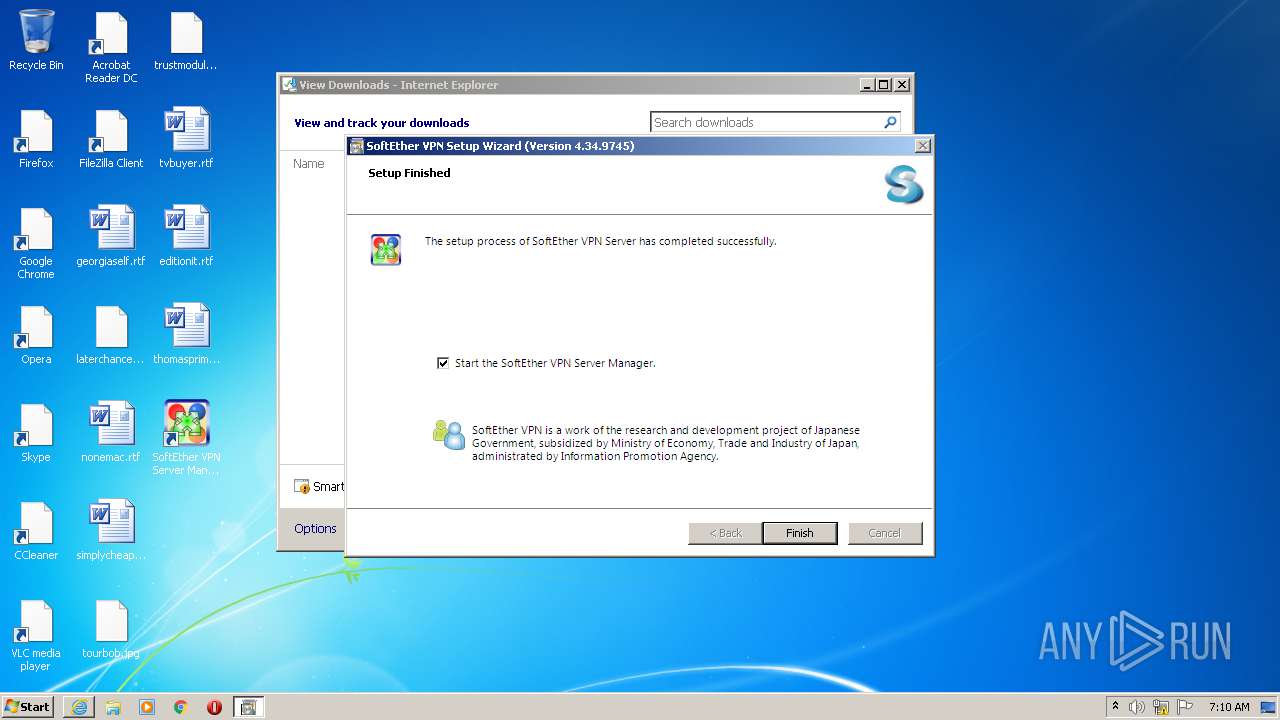Image resolution: width=1280 pixels, height=720 pixels.
Task: Launch CCleaner desktop shortcut
Action: [36, 530]
